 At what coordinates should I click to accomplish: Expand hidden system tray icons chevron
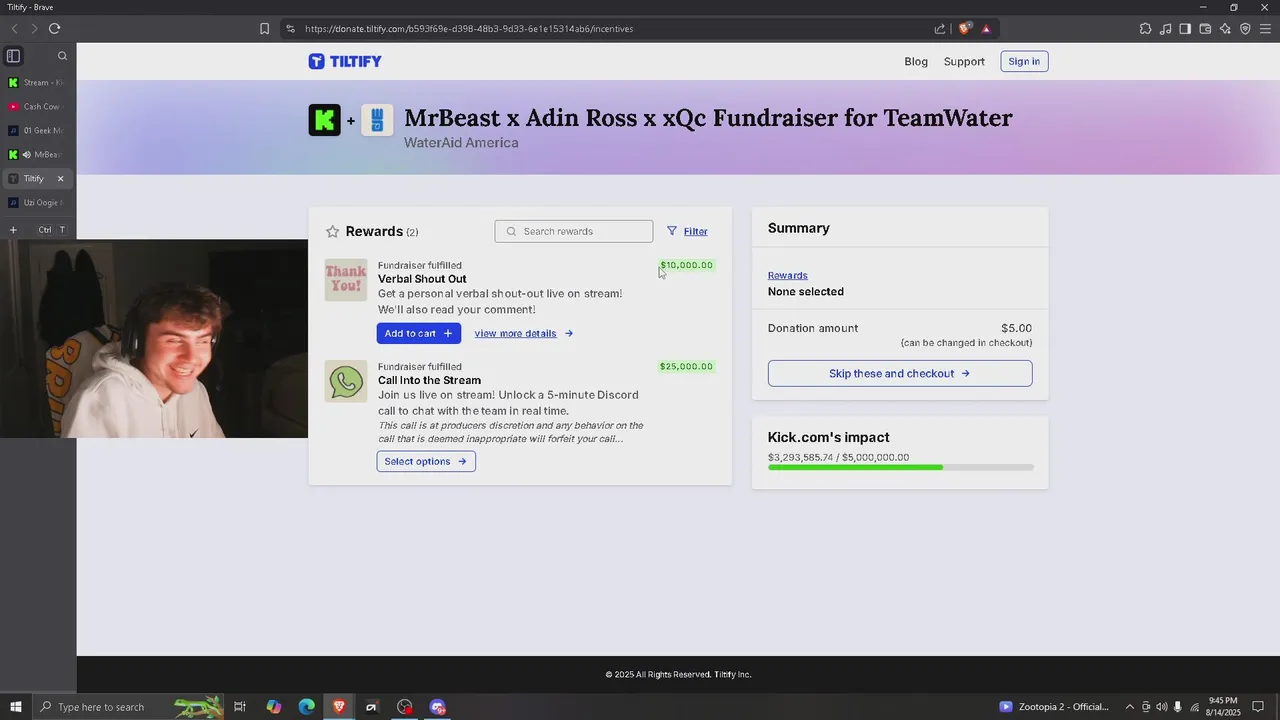[x=1130, y=707]
